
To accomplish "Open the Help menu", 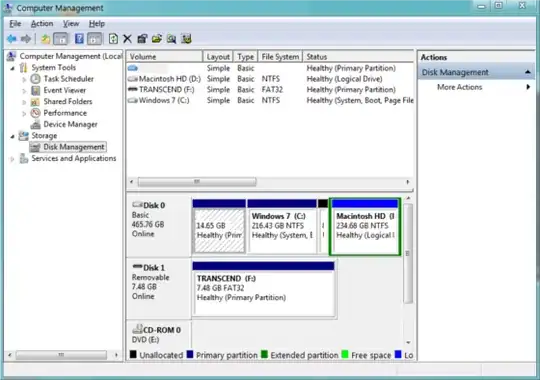I will [x=97, y=24].
